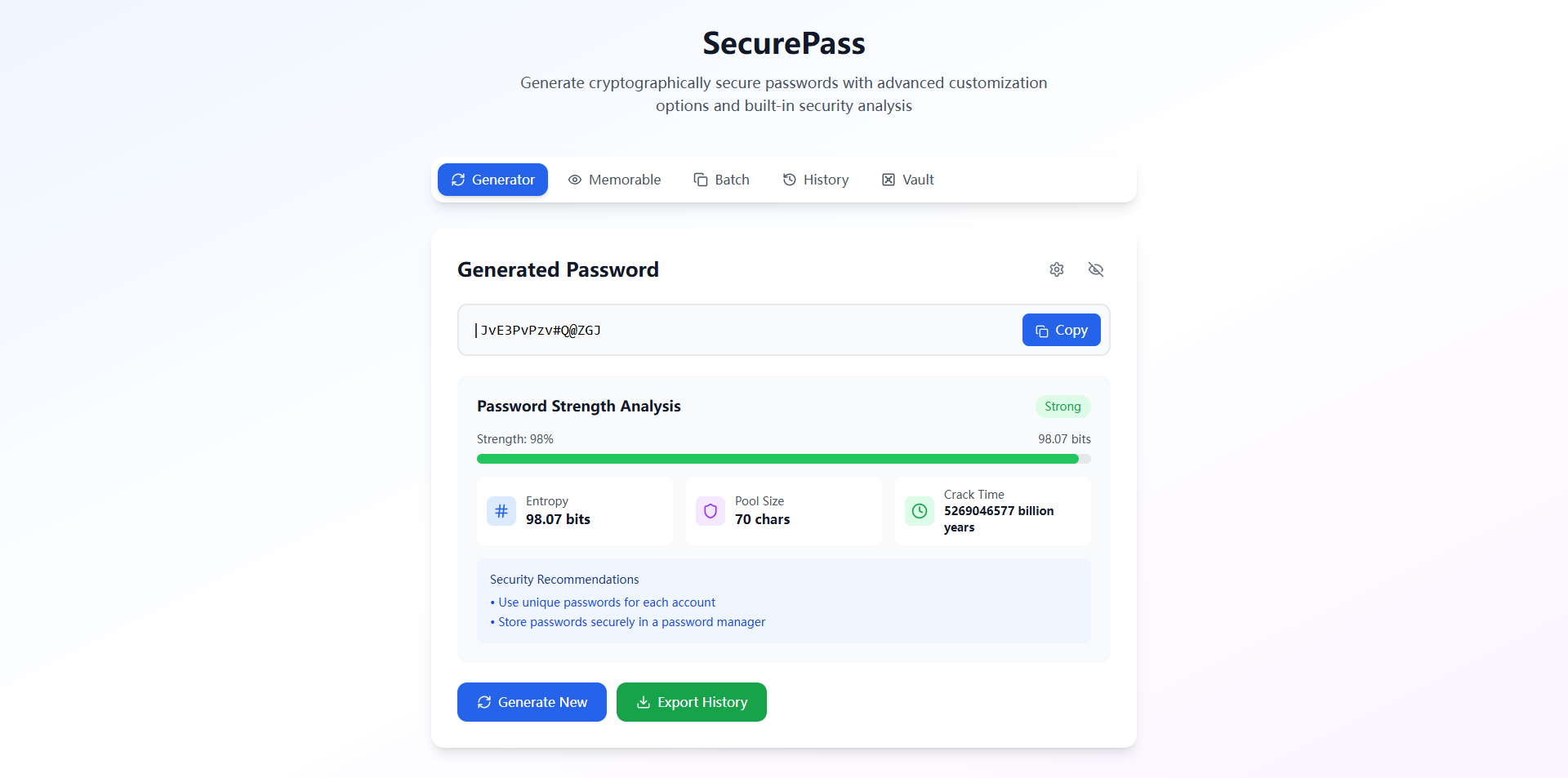Click inside the generated password field
The width and height of the screenshot is (1568, 778).
tap(735, 330)
